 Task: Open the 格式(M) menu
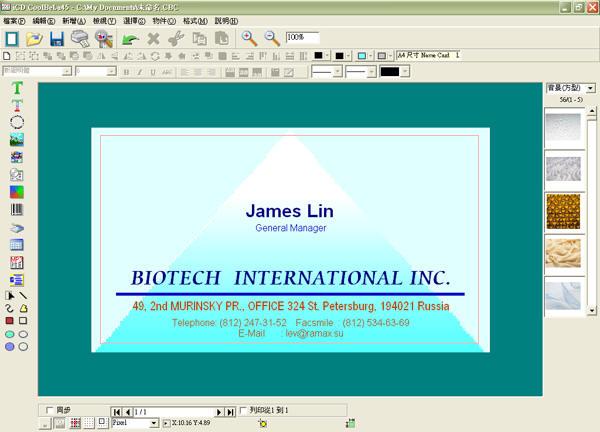tap(195, 21)
